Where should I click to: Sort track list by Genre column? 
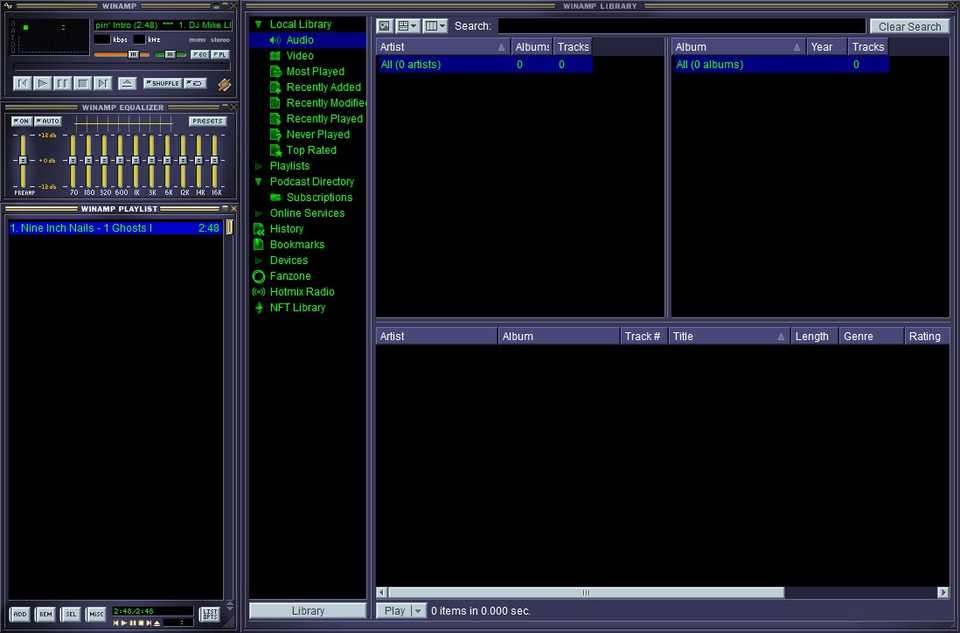871,336
